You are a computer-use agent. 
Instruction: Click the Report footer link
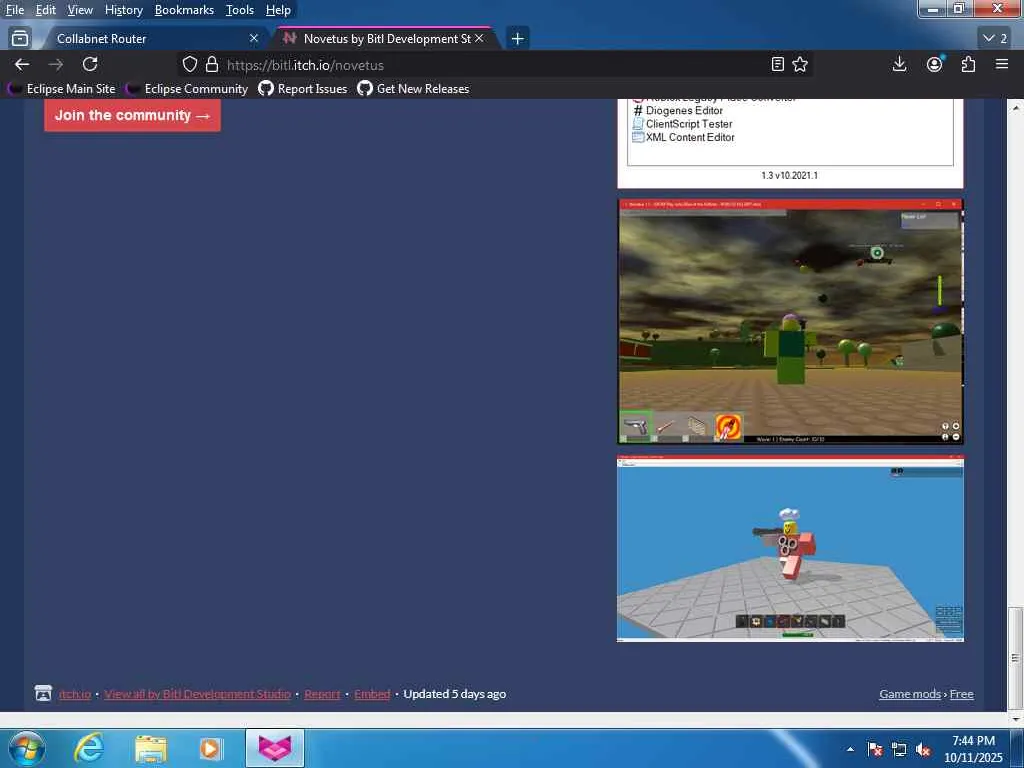322,694
